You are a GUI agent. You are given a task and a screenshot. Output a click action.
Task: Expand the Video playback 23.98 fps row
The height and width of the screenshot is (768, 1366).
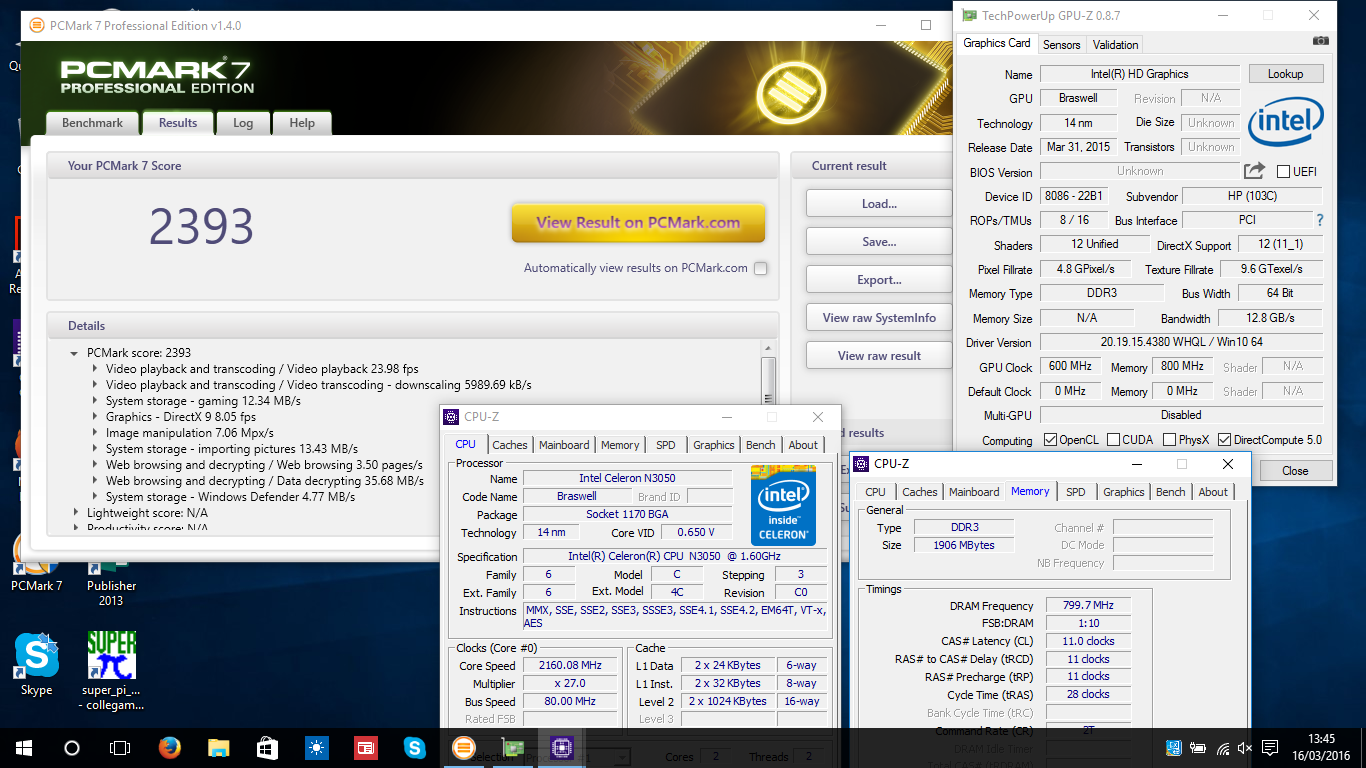point(95,369)
